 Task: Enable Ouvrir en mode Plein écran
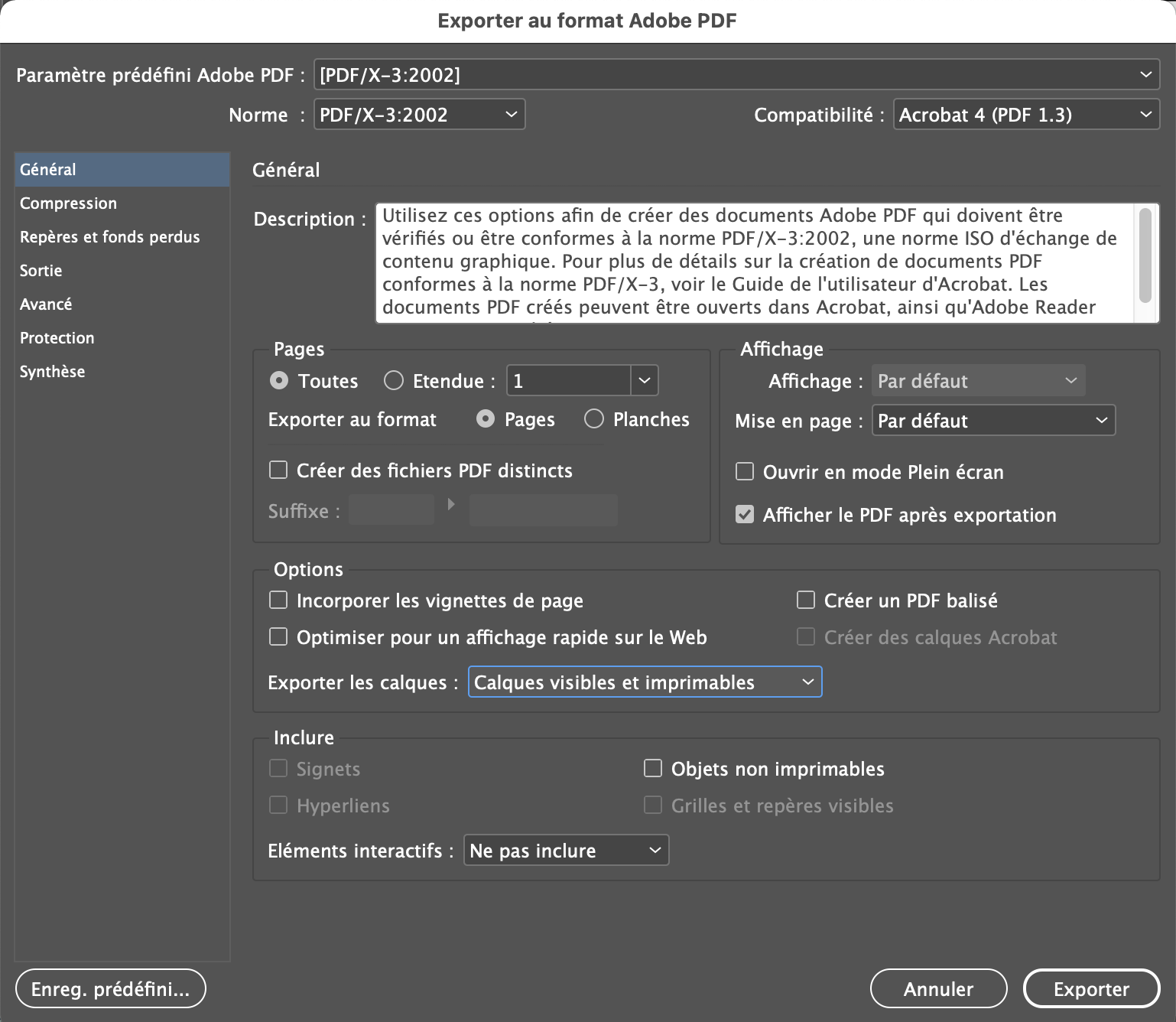(745, 472)
